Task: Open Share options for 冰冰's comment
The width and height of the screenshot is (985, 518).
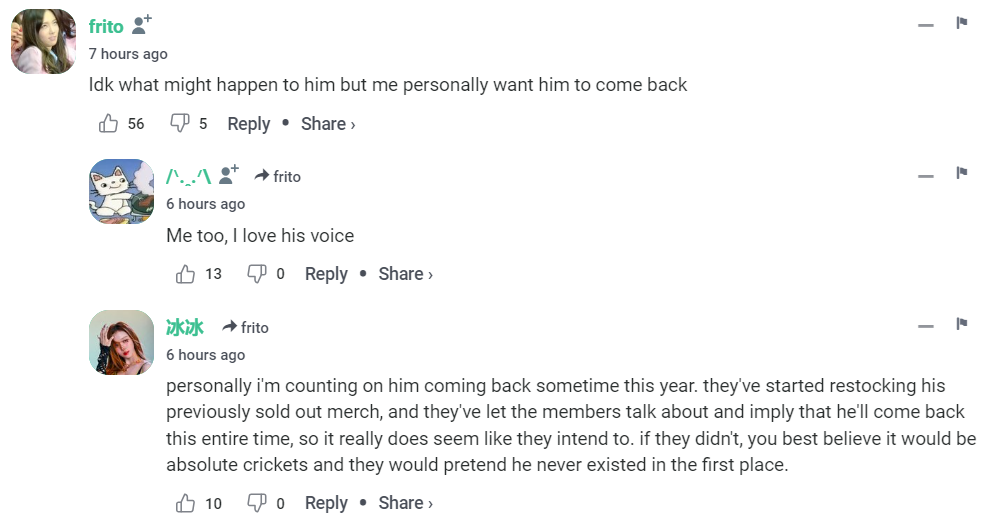Action: point(405,503)
